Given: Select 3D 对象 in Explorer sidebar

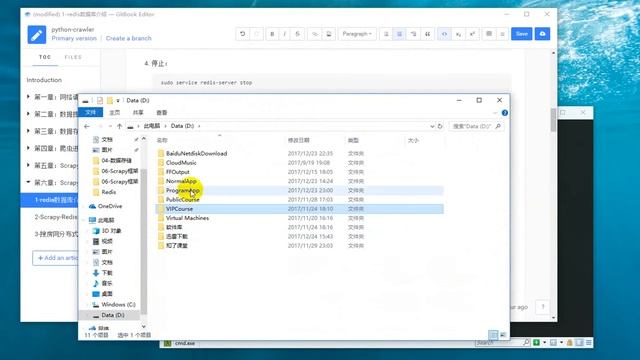Looking at the screenshot, I should click(111, 231).
